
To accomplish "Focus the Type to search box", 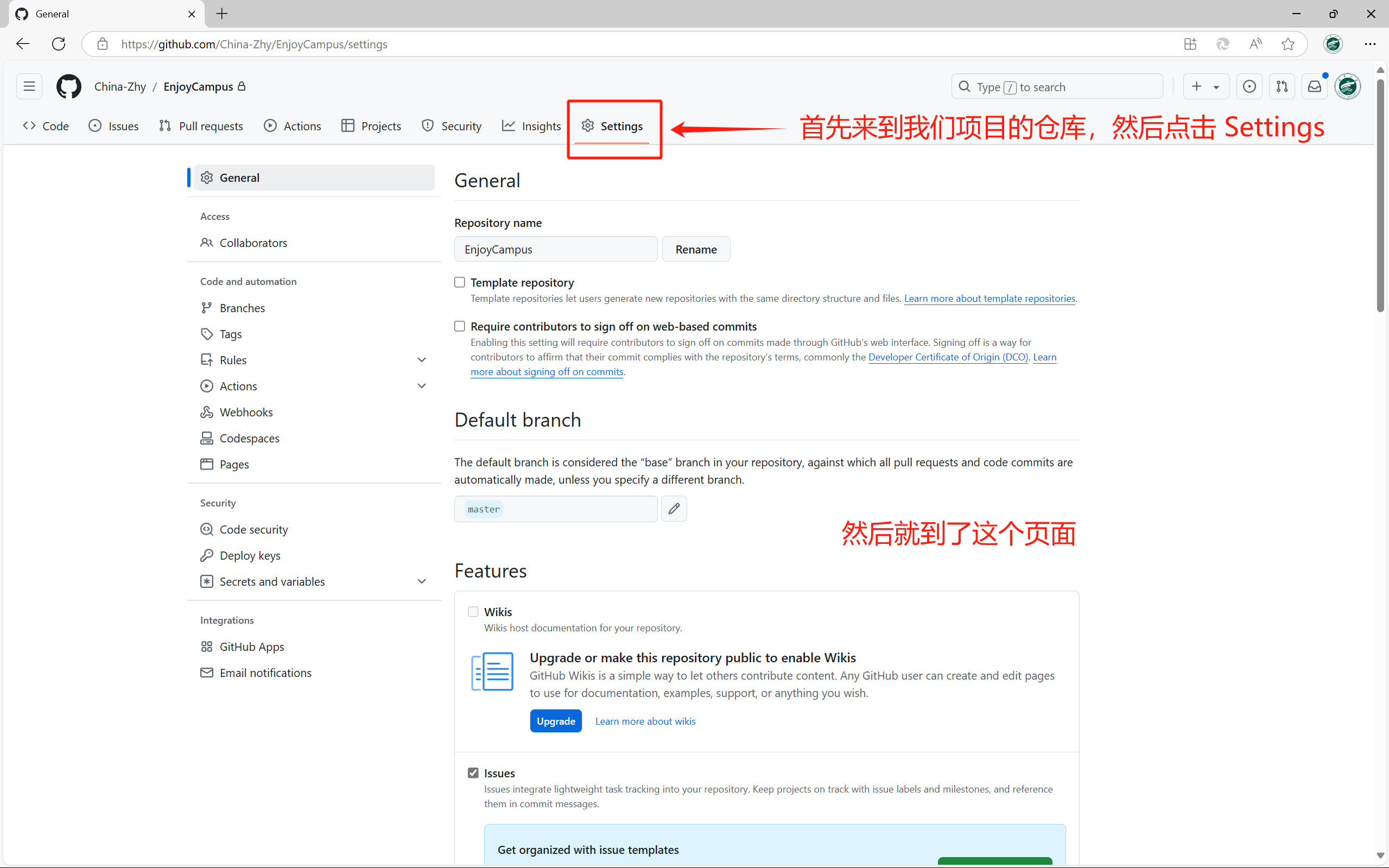I will coord(1057,87).
